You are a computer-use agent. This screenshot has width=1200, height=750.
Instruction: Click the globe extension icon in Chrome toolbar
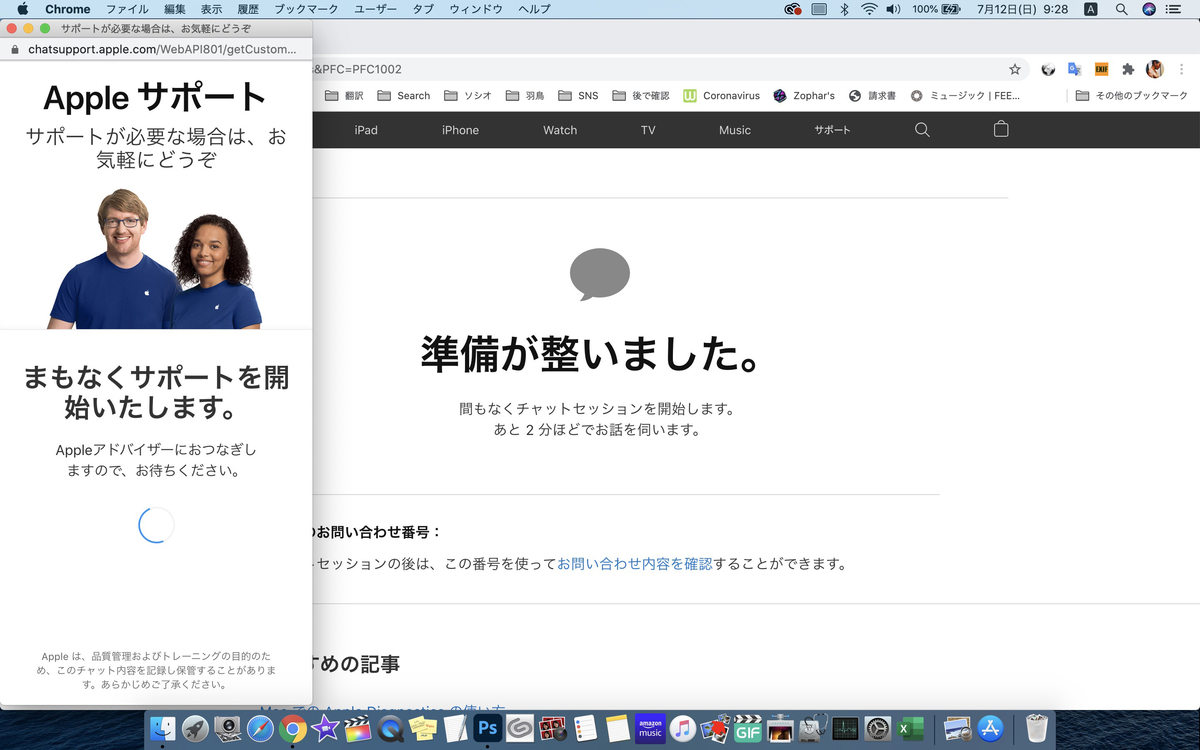[x=1048, y=69]
